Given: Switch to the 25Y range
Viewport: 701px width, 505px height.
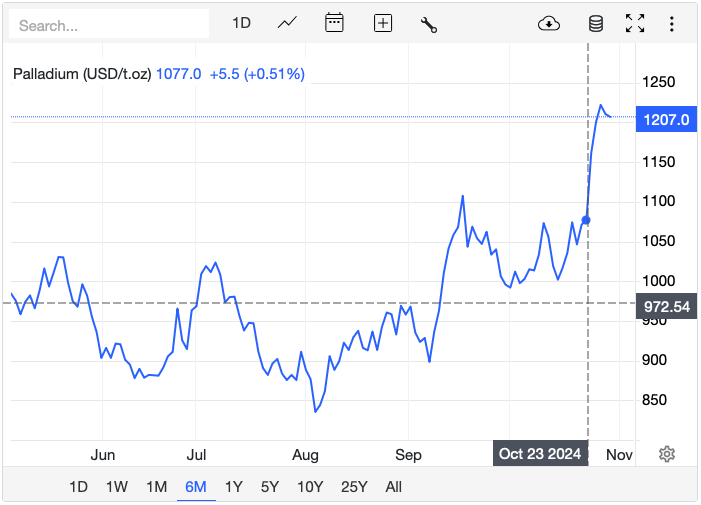Looking at the screenshot, I should click(x=354, y=486).
